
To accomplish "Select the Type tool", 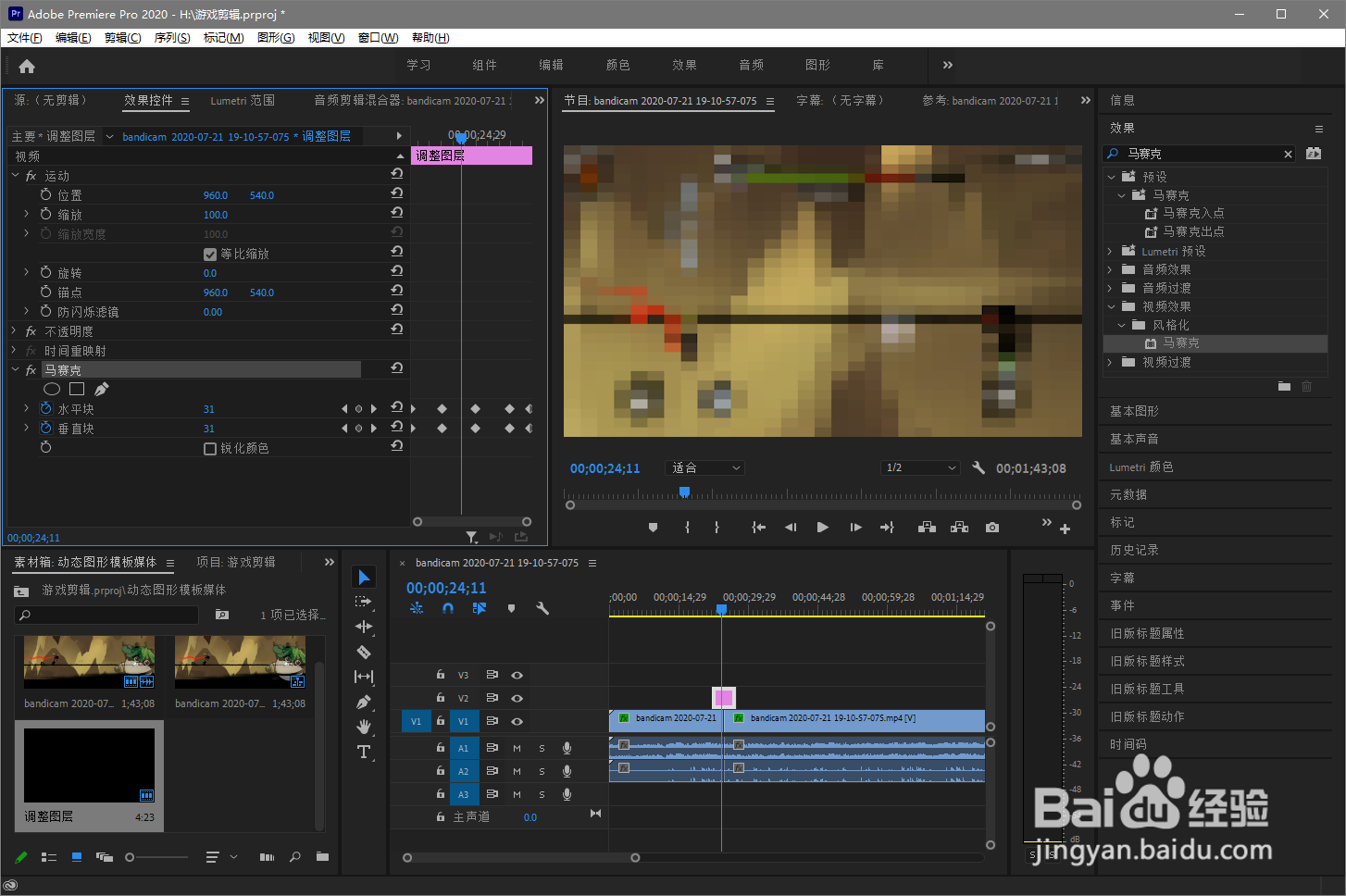I will point(364,752).
